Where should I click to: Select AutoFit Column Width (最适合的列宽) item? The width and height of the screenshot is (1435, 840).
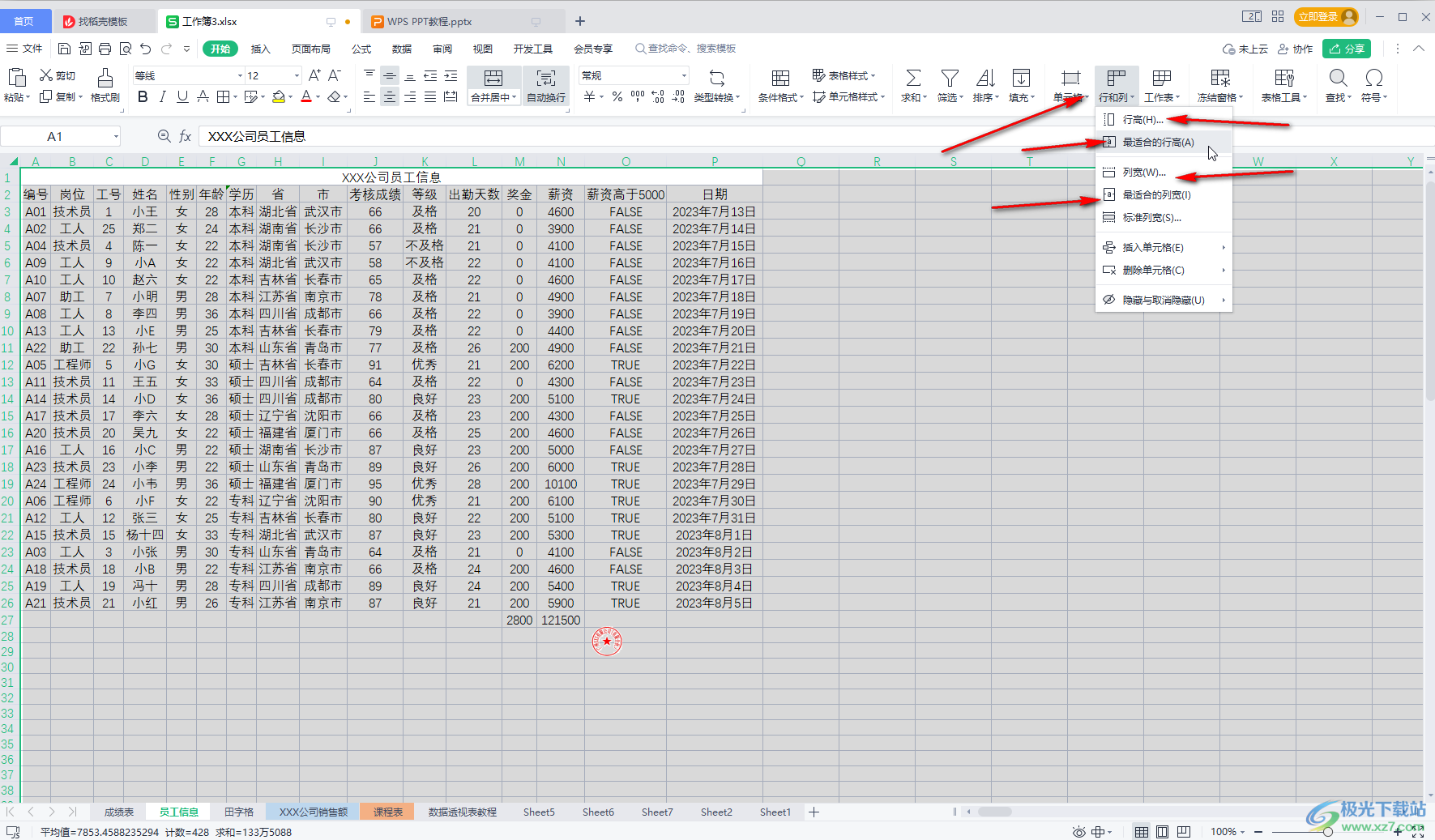[x=1164, y=195]
